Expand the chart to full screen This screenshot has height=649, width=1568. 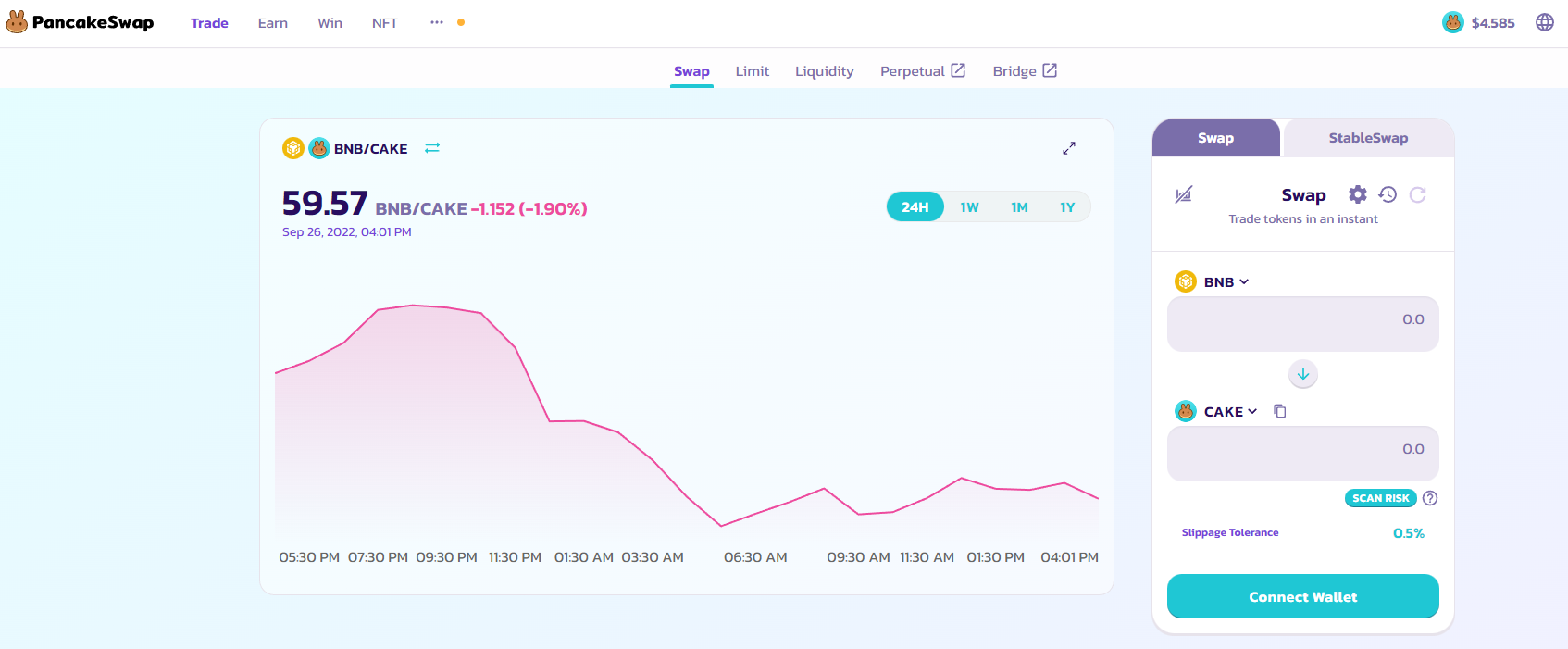(1069, 148)
